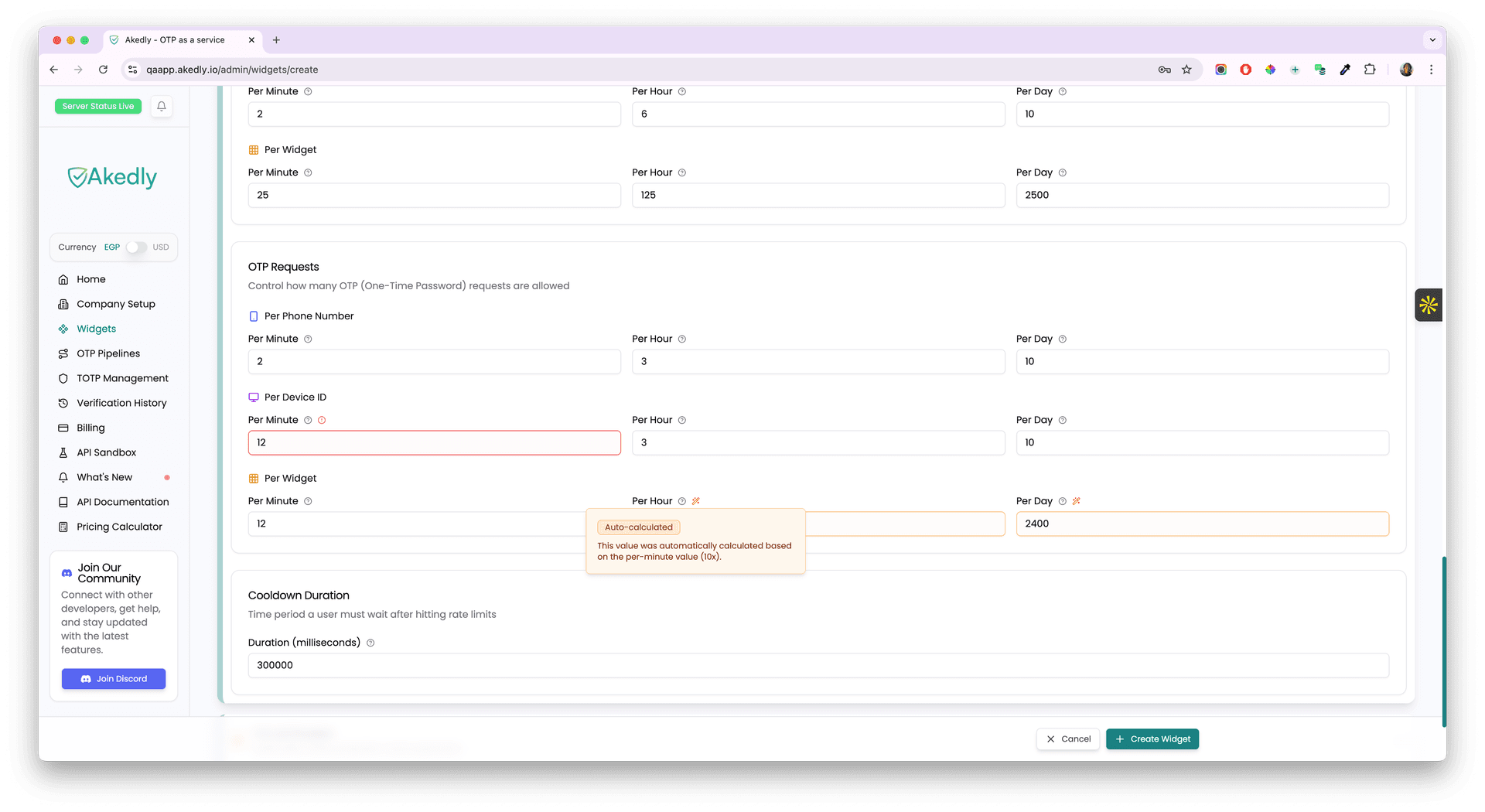Click the auto-calculate wand icon beside Per Hour
1485x812 pixels.
click(x=696, y=501)
